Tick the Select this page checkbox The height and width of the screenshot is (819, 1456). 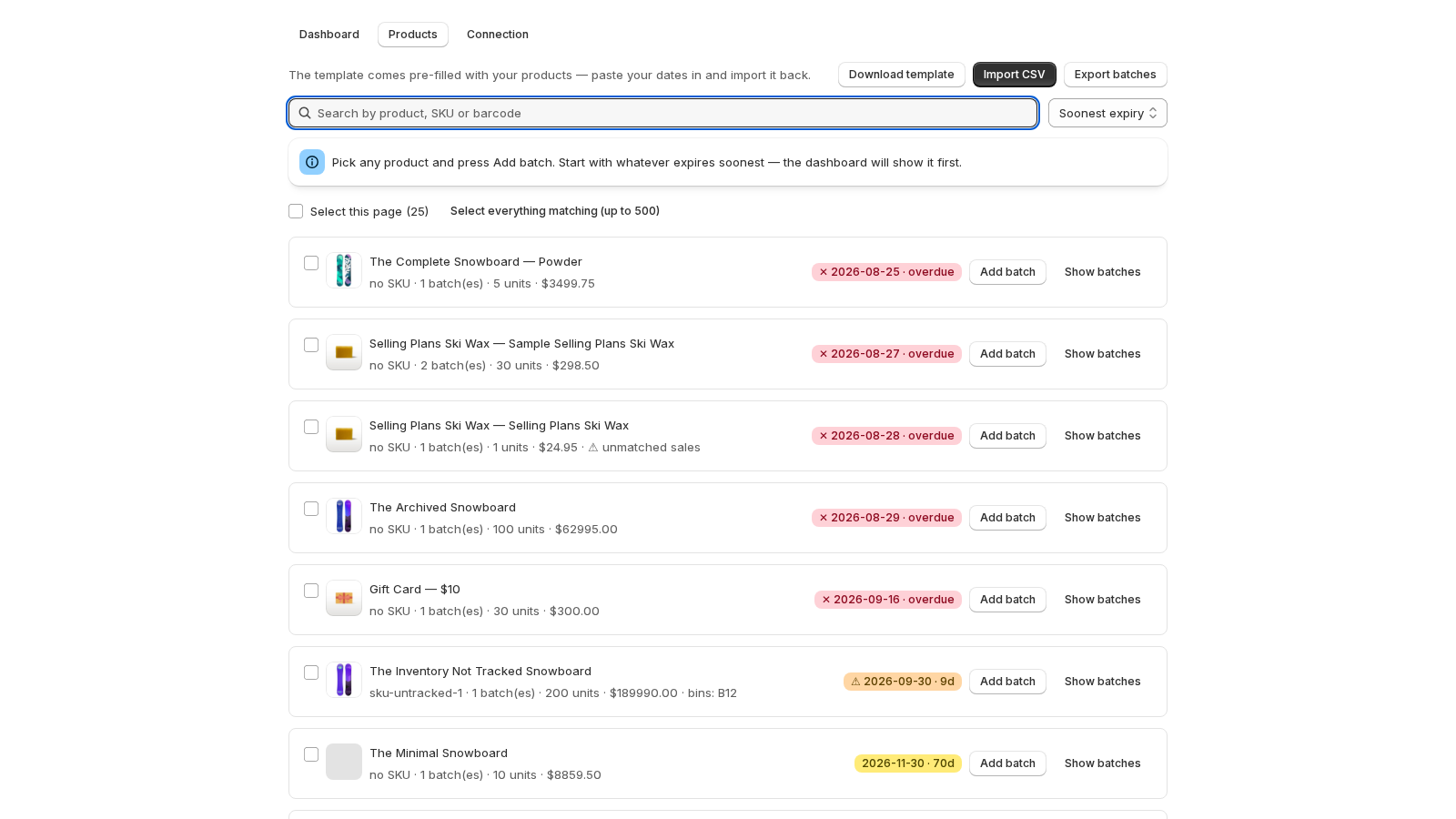(x=296, y=211)
